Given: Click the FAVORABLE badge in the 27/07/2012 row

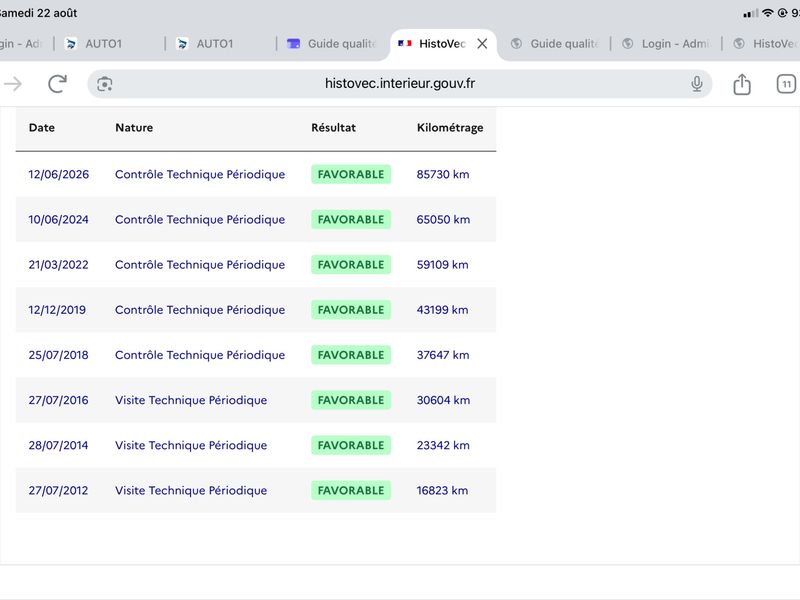Looking at the screenshot, I should [351, 490].
